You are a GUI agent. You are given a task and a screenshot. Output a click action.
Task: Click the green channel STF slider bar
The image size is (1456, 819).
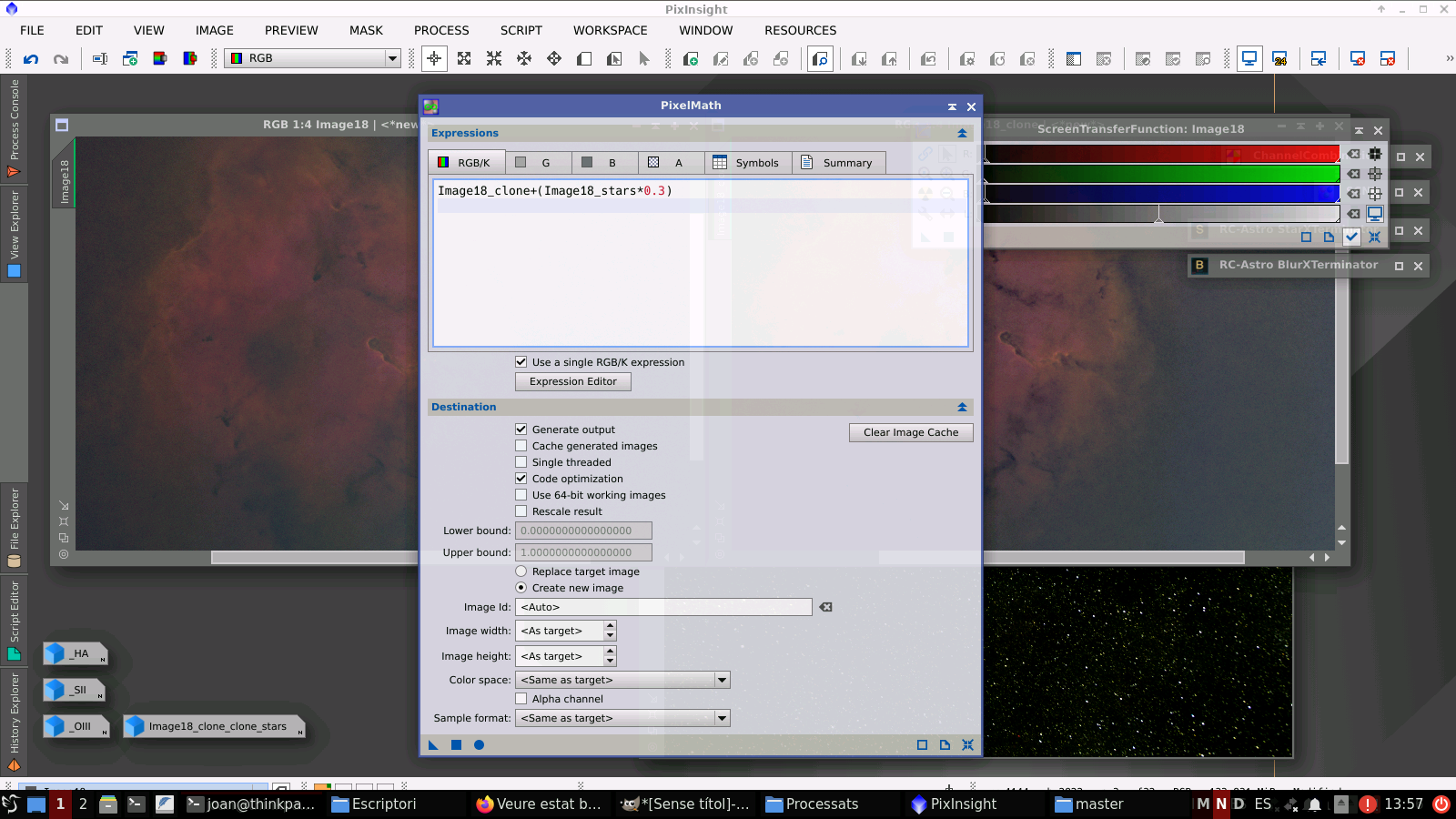(1161, 174)
